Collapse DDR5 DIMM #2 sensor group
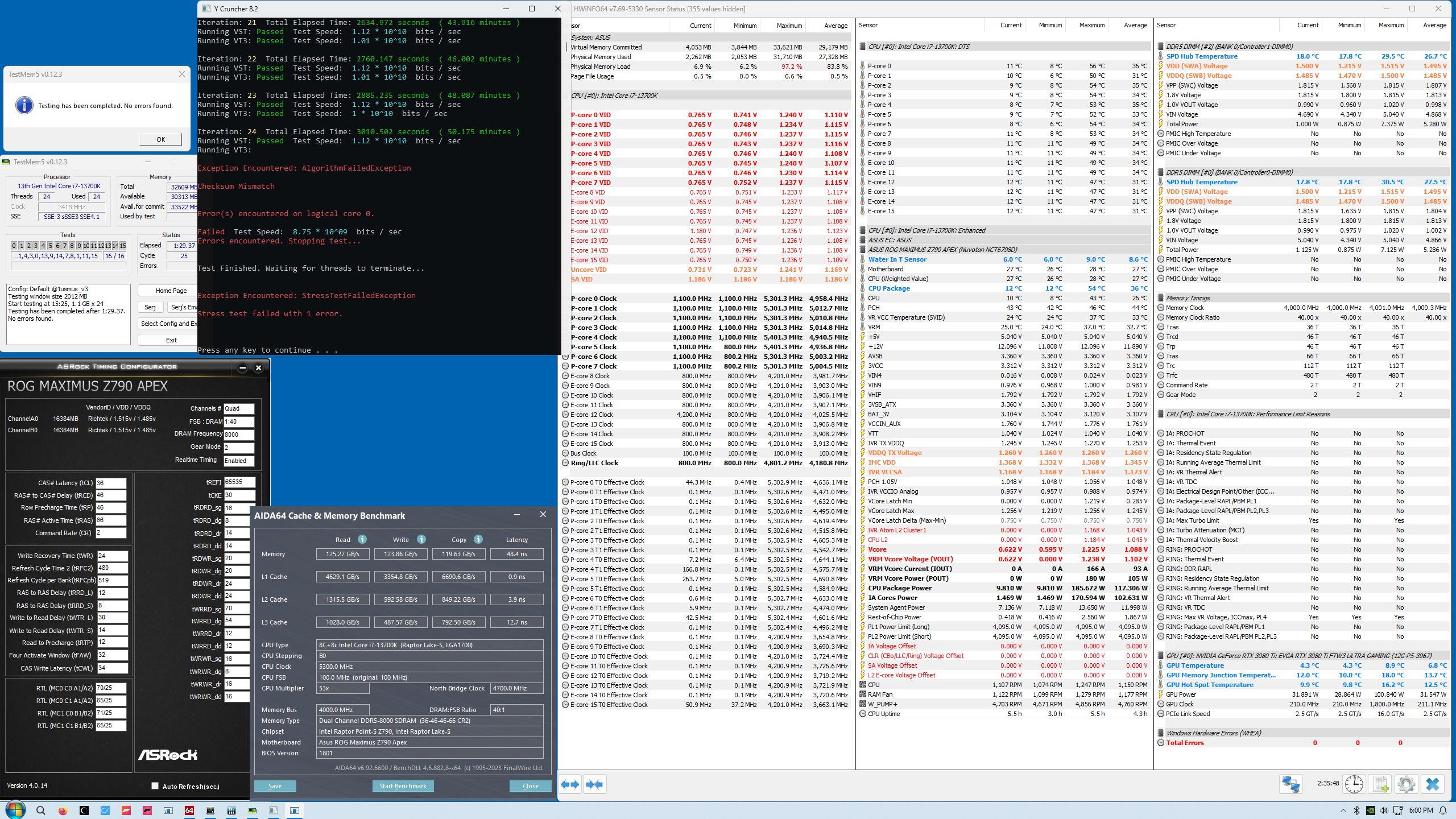1456x819 pixels. (x=1161, y=47)
